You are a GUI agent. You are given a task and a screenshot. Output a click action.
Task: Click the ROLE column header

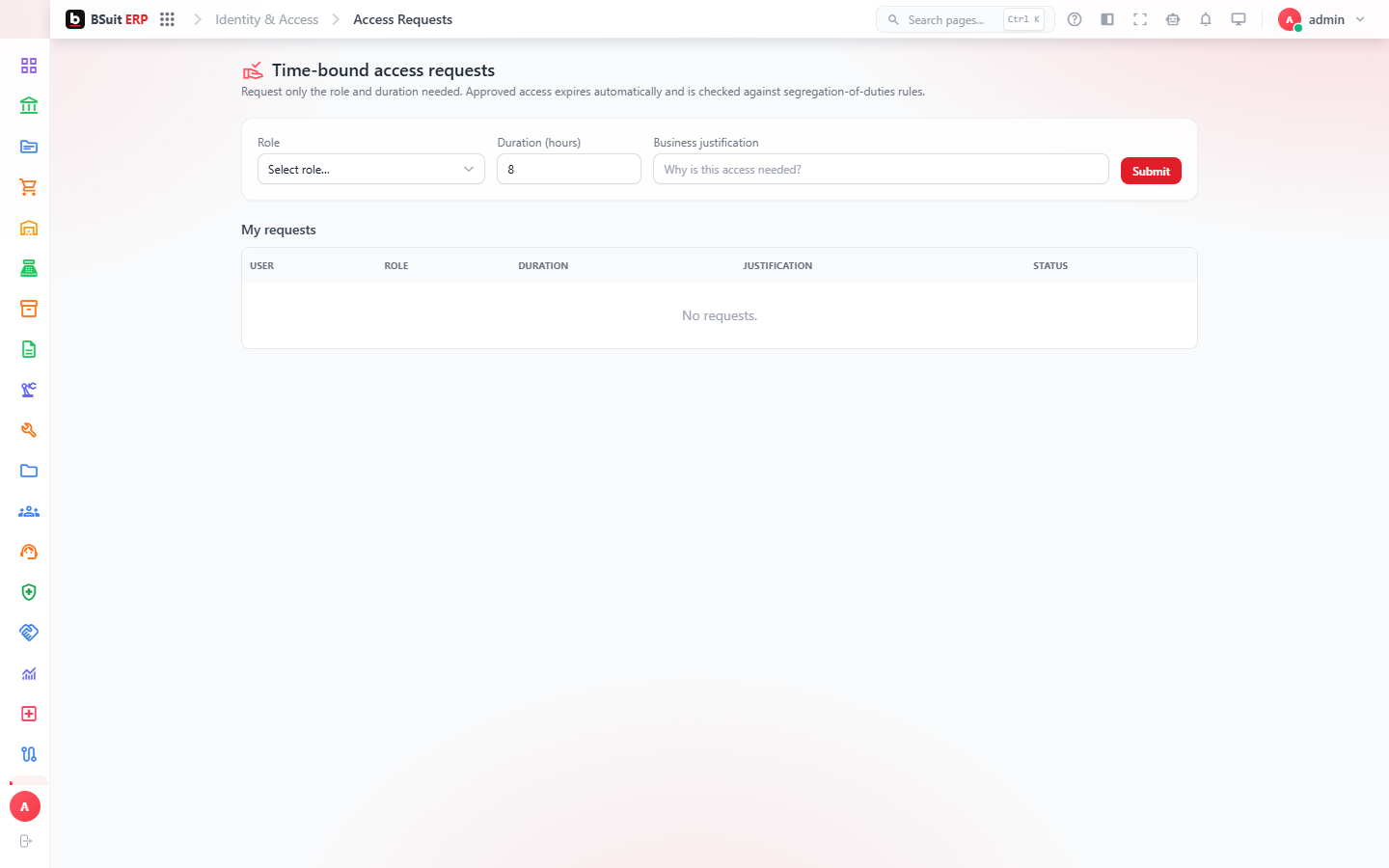[x=396, y=265]
